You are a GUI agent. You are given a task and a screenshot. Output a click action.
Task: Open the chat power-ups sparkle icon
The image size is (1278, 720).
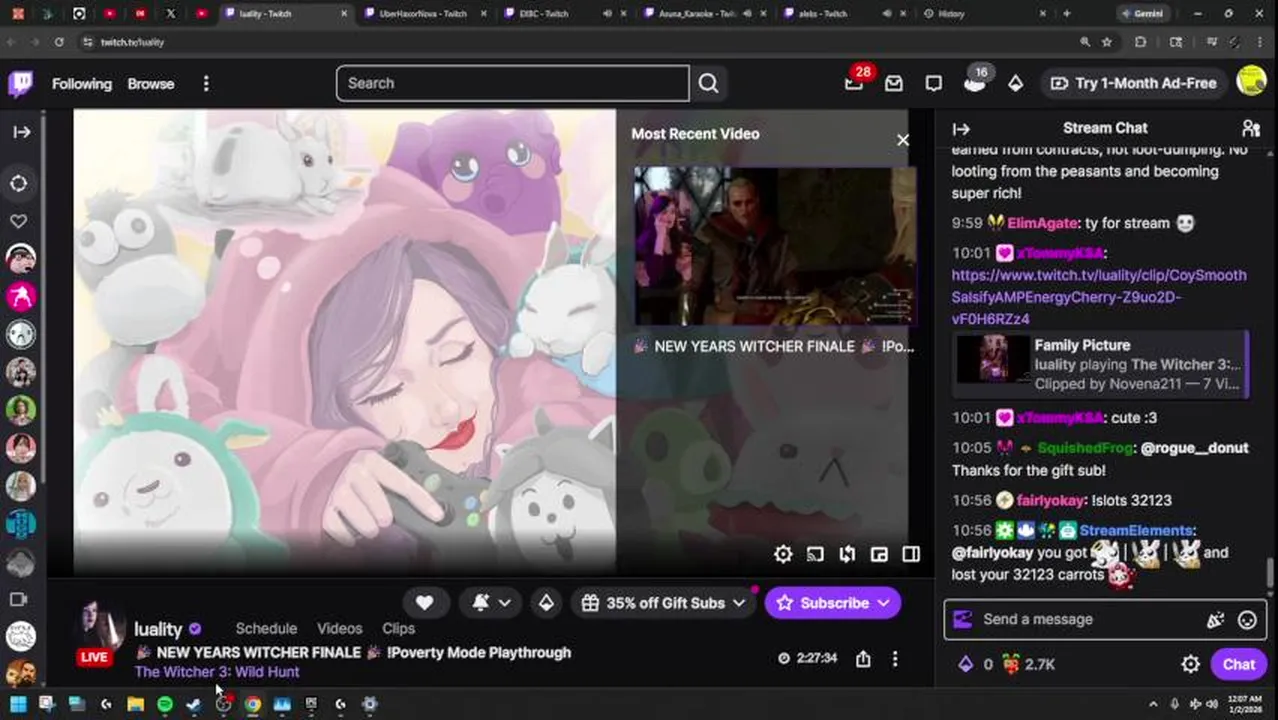[1215, 620]
